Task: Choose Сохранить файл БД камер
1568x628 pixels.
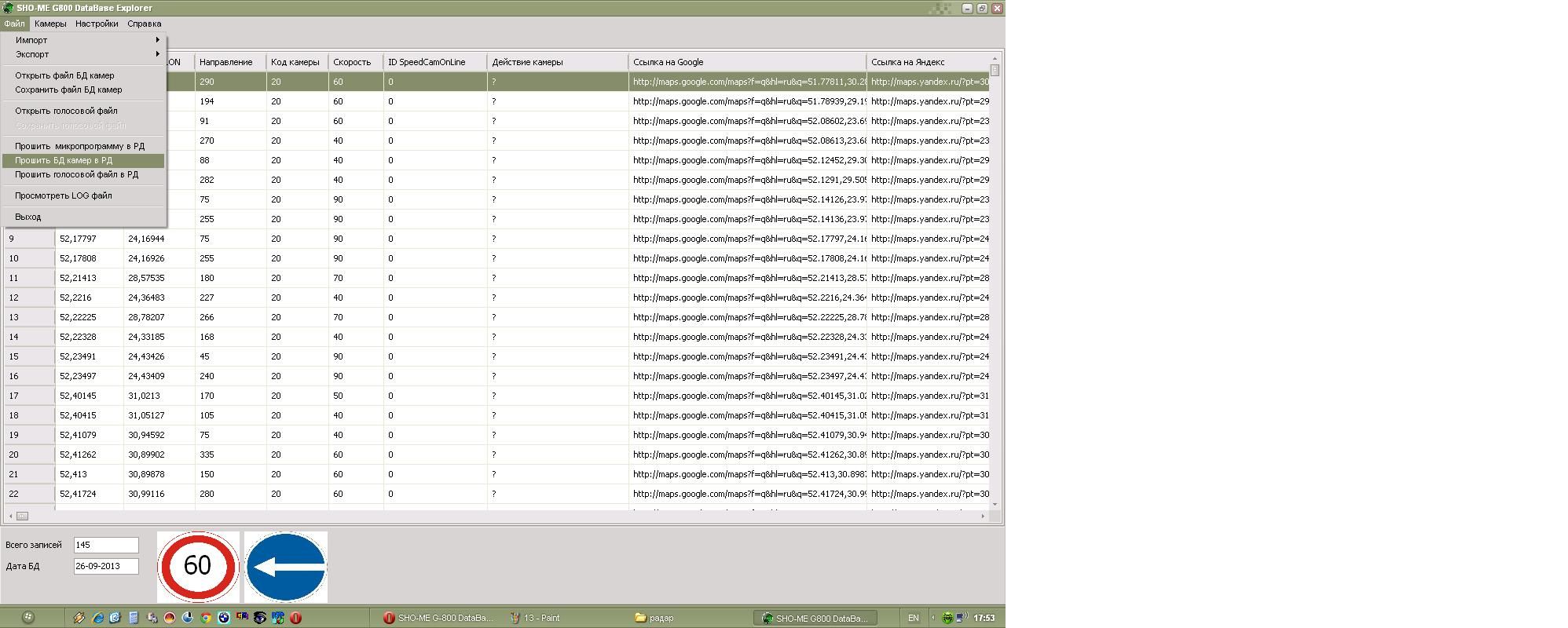Action: click(84, 89)
